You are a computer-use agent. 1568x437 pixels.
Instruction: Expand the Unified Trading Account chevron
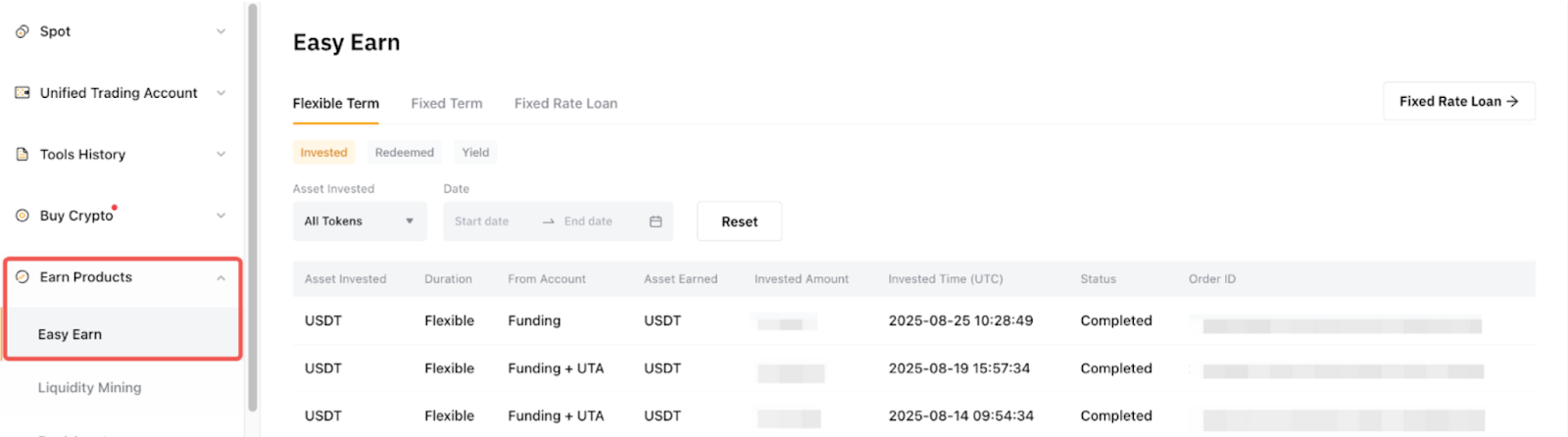[220, 93]
